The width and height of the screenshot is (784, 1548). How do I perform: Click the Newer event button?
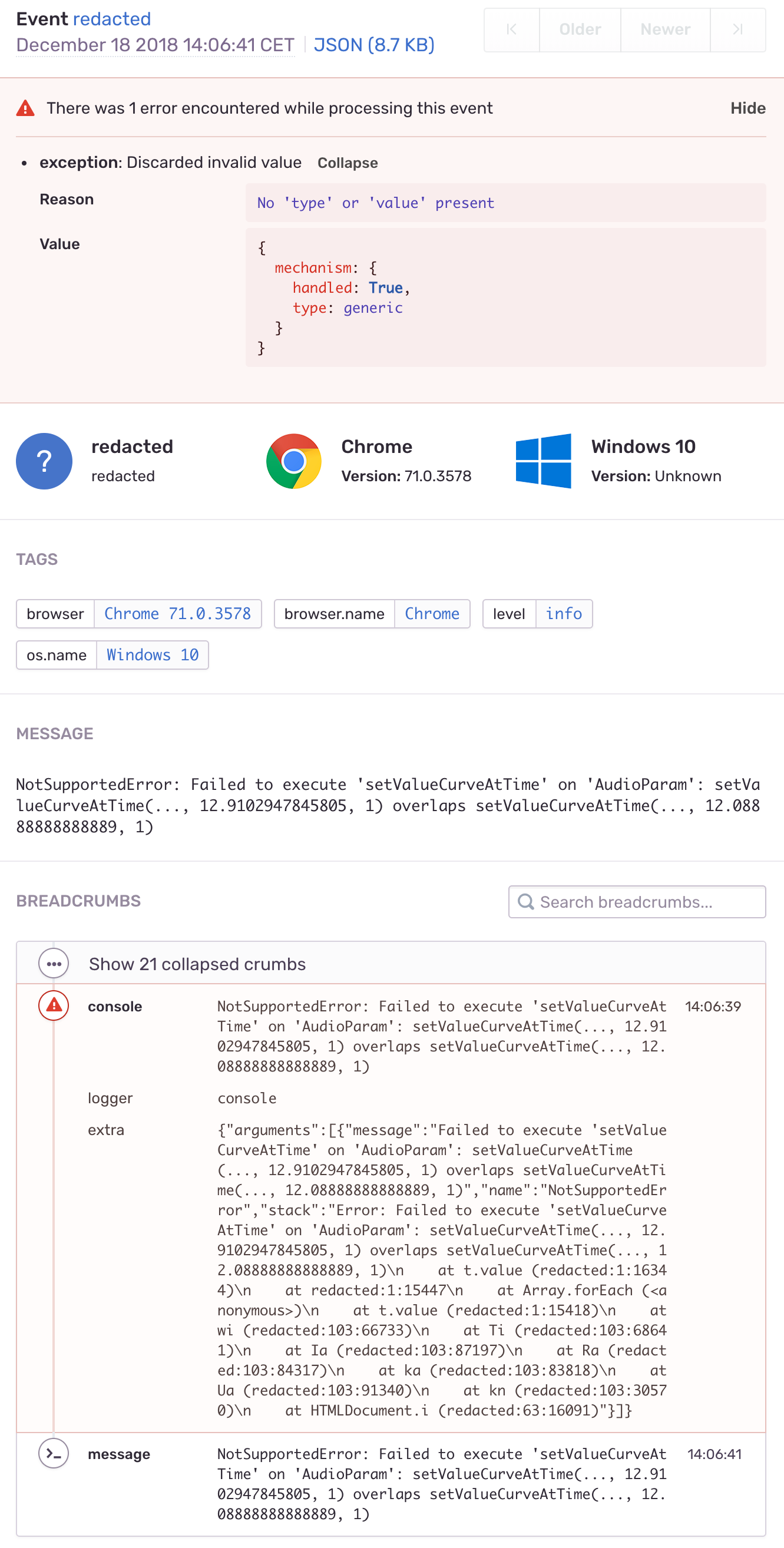pos(664,29)
